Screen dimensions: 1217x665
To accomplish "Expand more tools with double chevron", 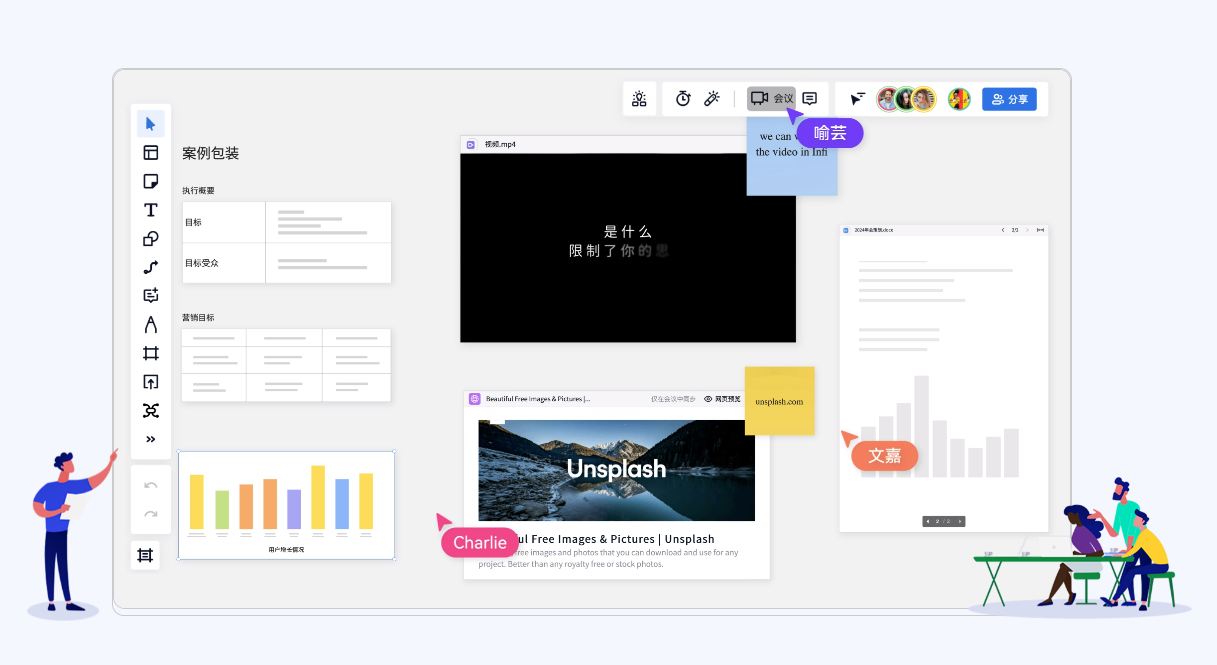I will [151, 439].
